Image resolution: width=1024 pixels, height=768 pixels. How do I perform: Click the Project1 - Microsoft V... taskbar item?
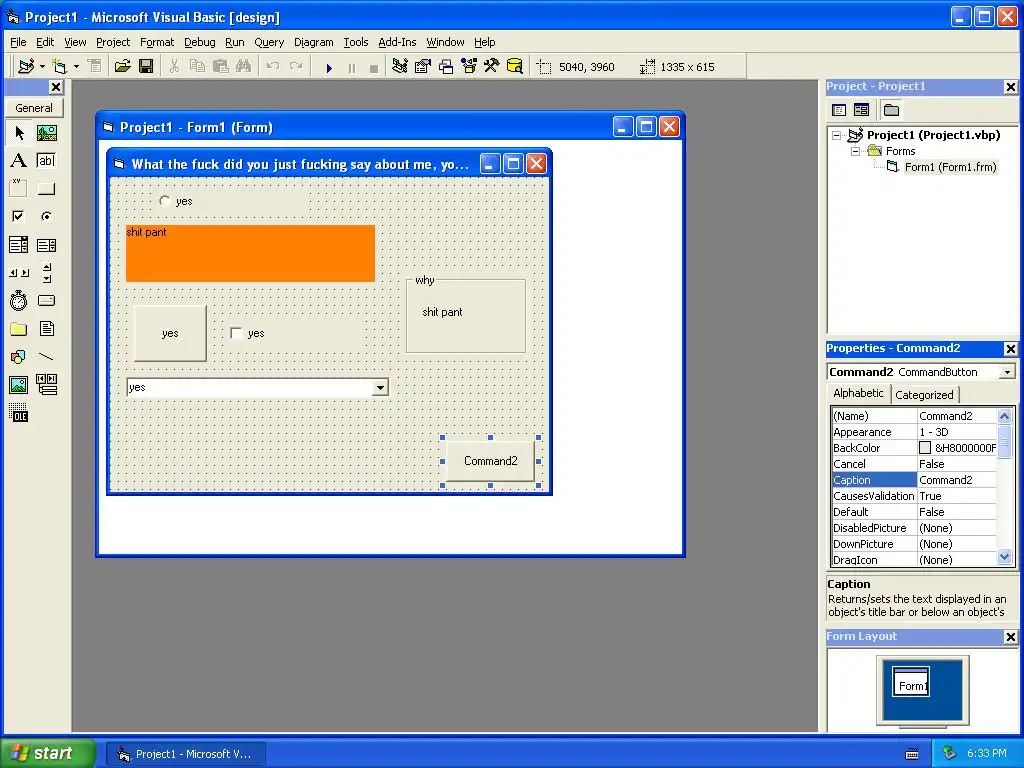[x=185, y=754]
